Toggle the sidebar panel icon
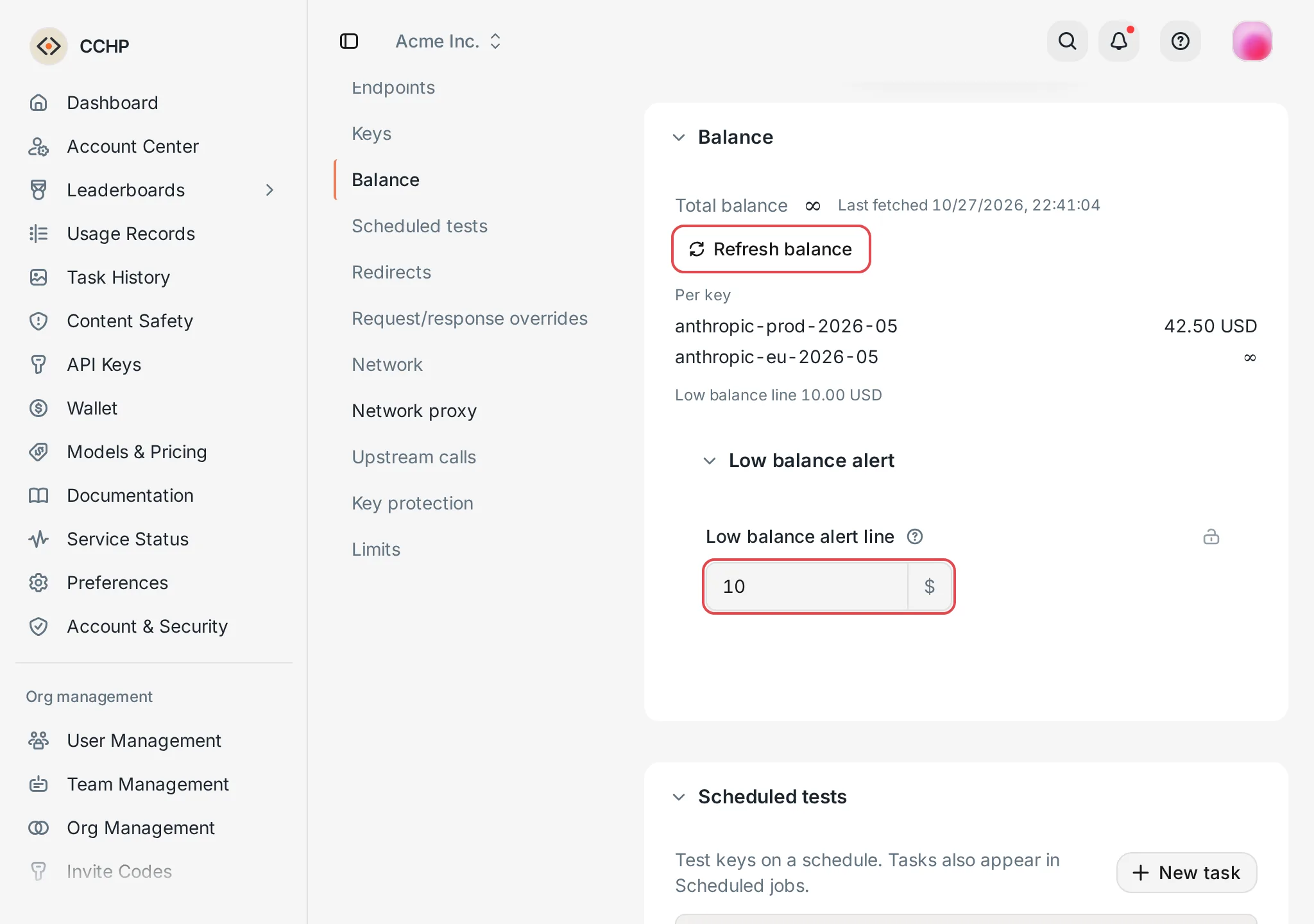Viewport: 1314px width, 924px height. click(x=348, y=41)
